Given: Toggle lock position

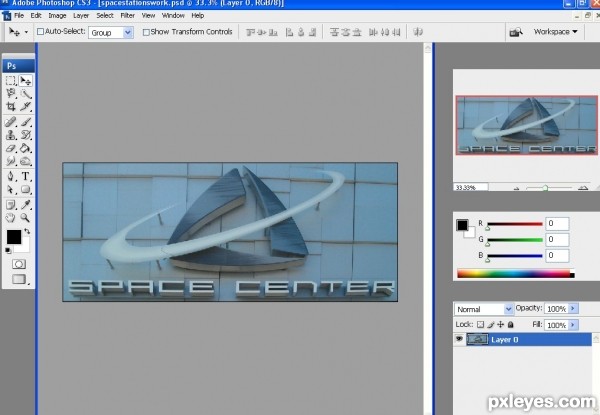Looking at the screenshot, I should [x=501, y=325].
